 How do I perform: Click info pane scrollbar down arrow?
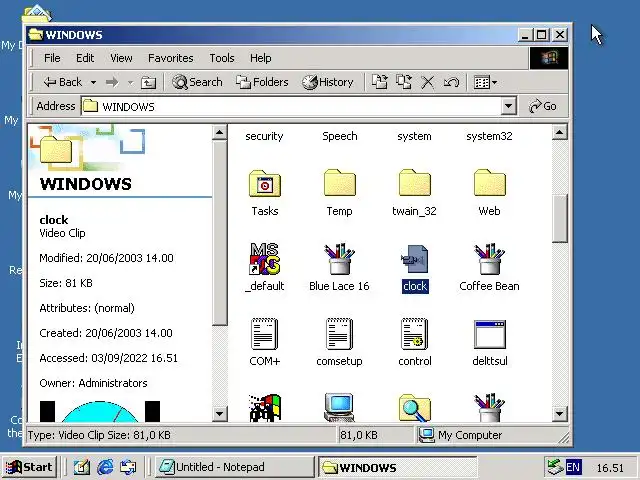point(220,414)
